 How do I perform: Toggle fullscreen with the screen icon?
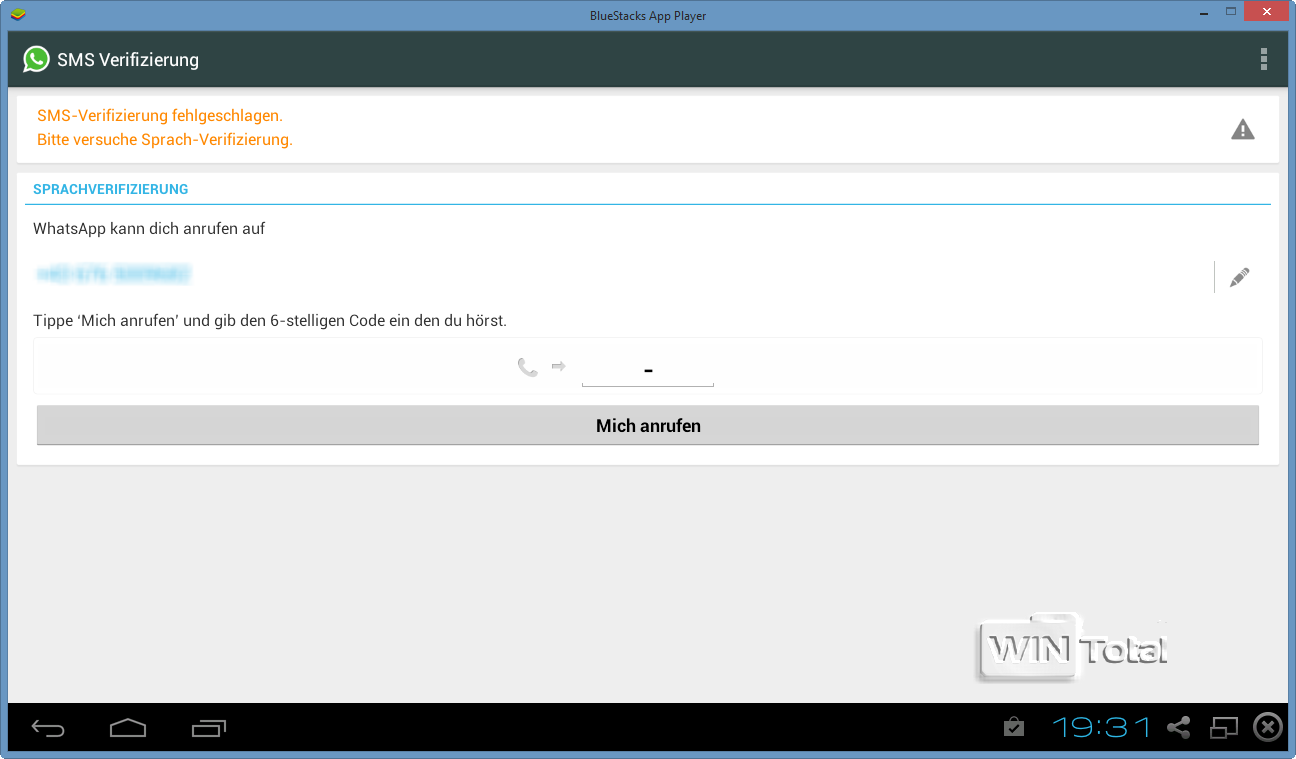1224,727
